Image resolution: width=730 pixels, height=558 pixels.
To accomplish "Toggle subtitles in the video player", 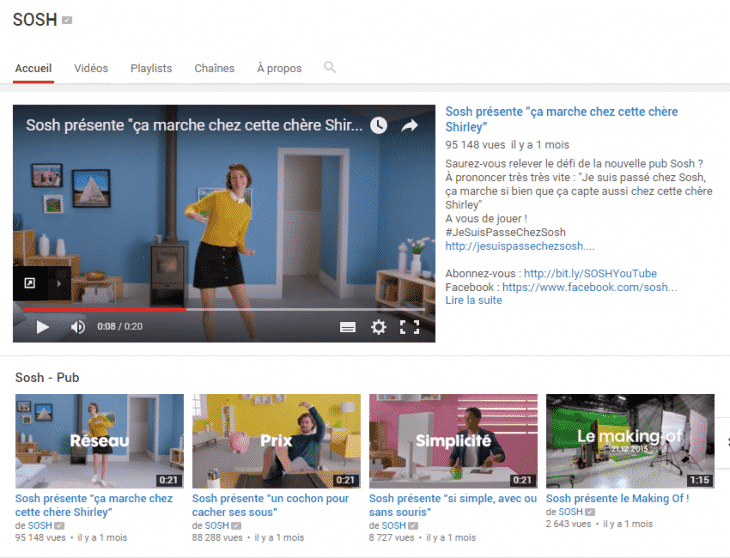I will pos(348,327).
